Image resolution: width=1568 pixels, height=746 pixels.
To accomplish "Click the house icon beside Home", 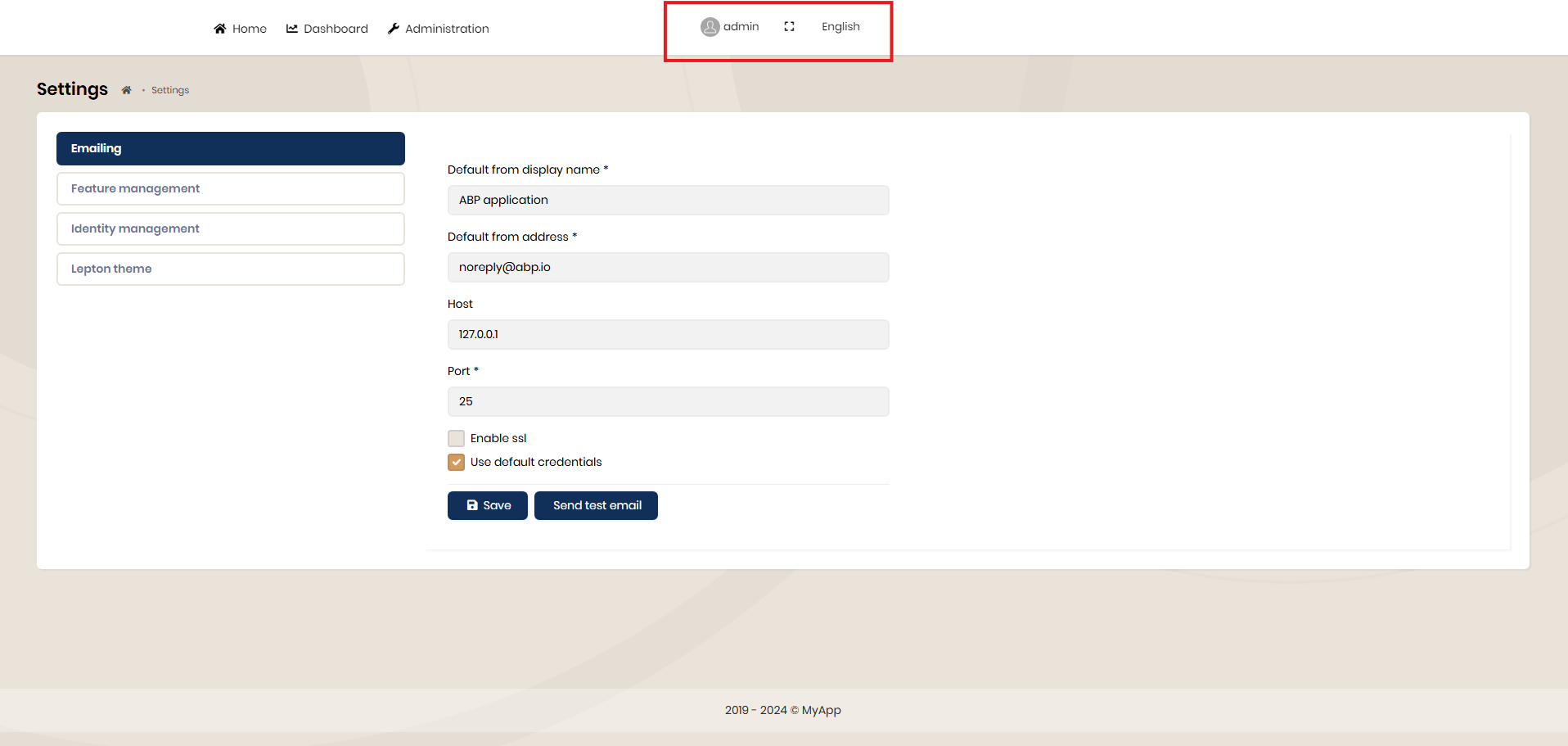I will (220, 29).
